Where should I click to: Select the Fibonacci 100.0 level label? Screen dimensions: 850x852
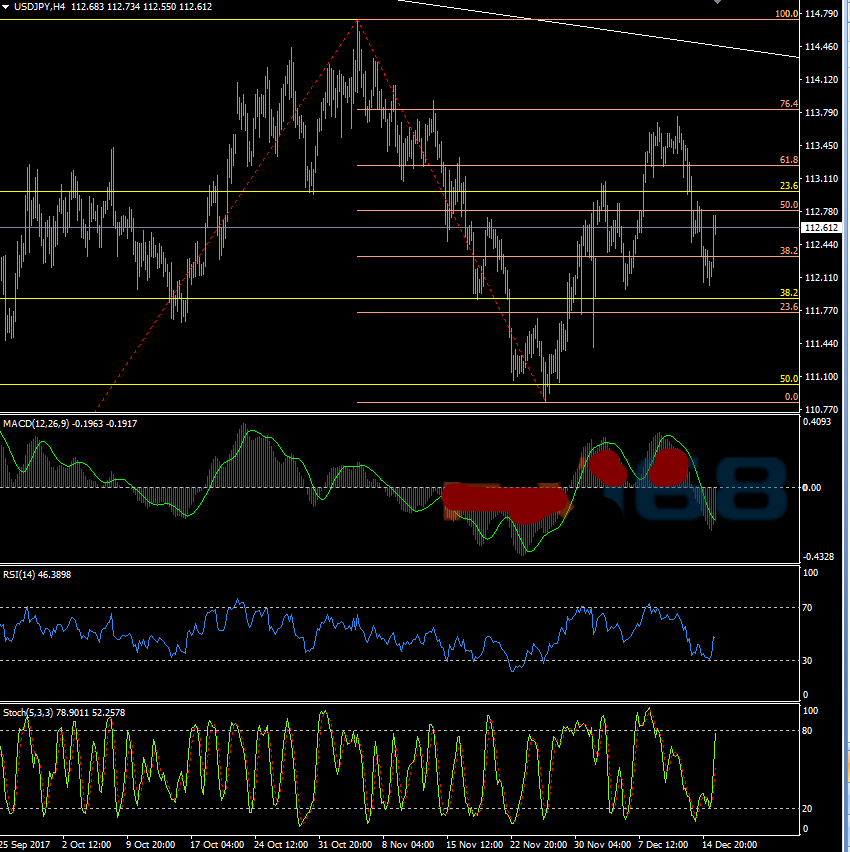pyautogui.click(x=787, y=14)
